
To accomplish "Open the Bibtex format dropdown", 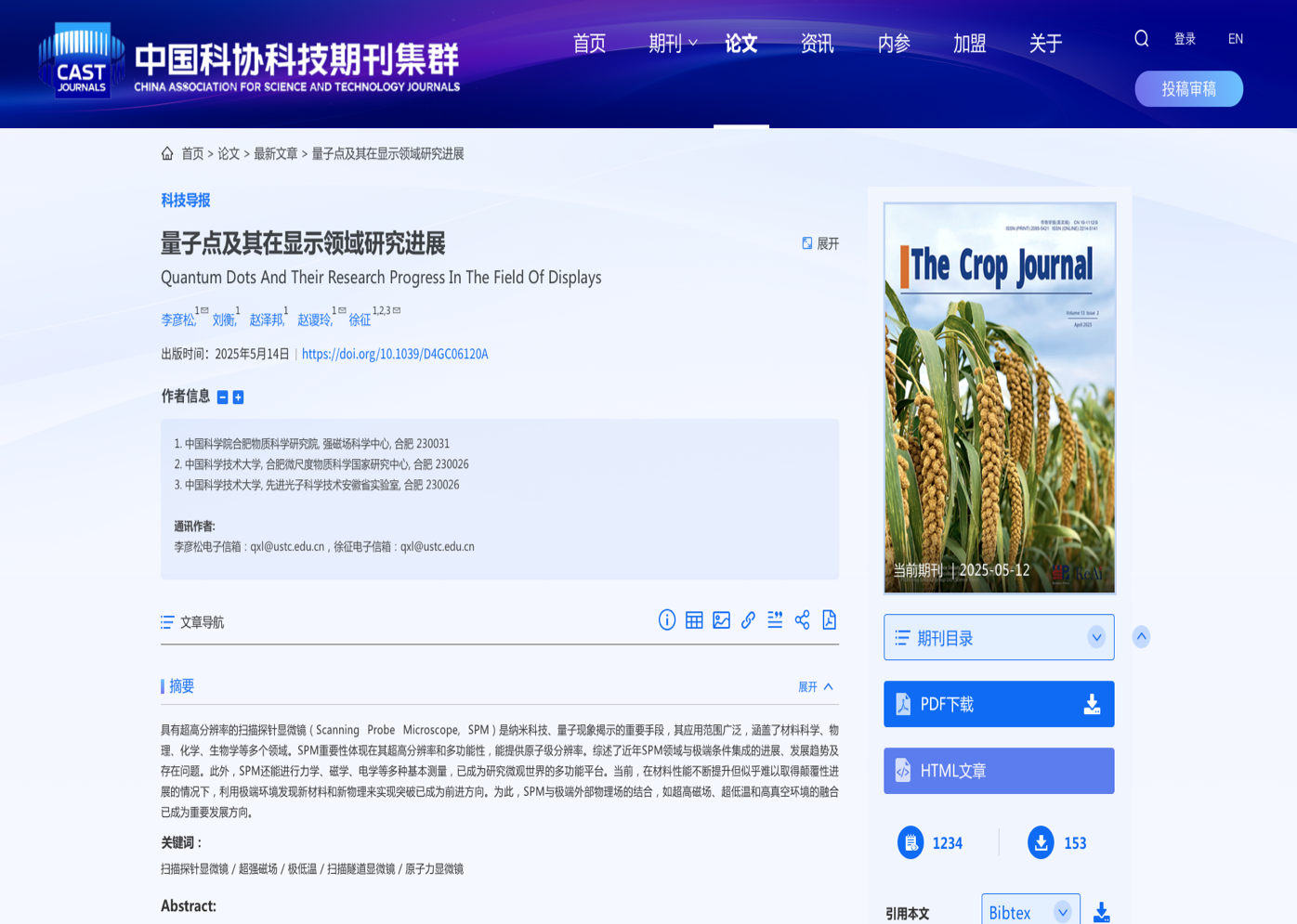I will (1030, 912).
